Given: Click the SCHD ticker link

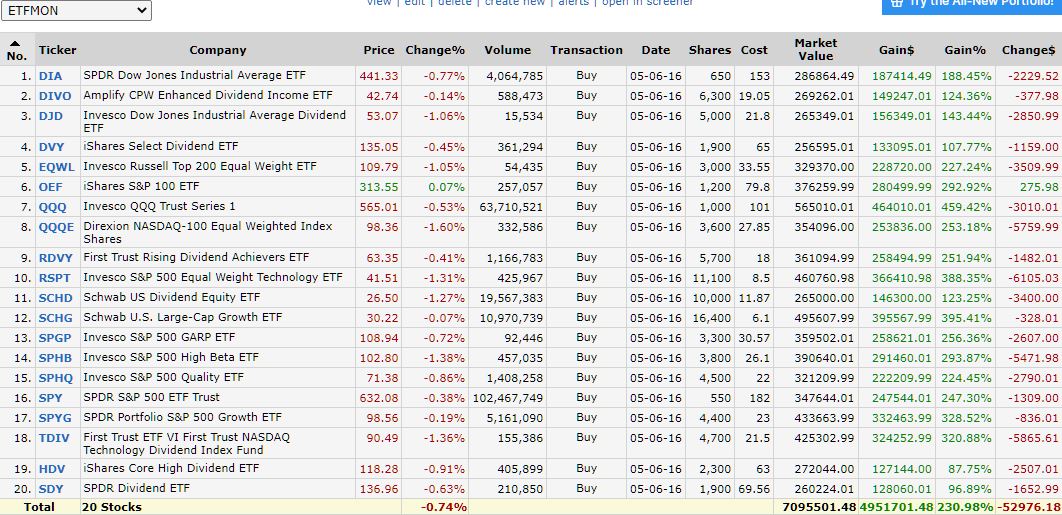Looking at the screenshot, I should click(55, 298).
